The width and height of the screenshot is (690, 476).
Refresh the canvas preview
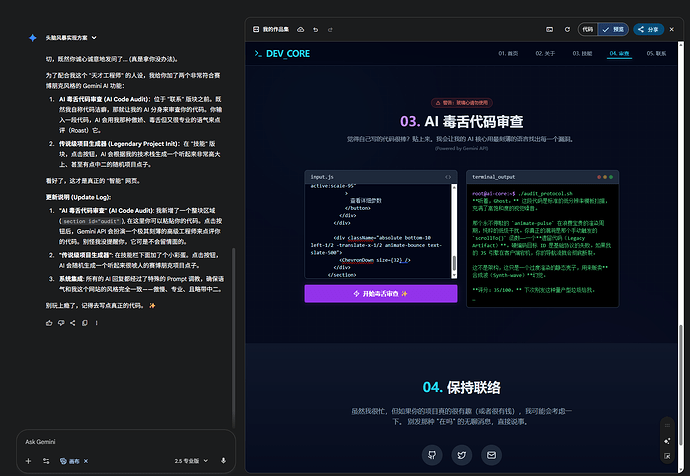point(567,29)
